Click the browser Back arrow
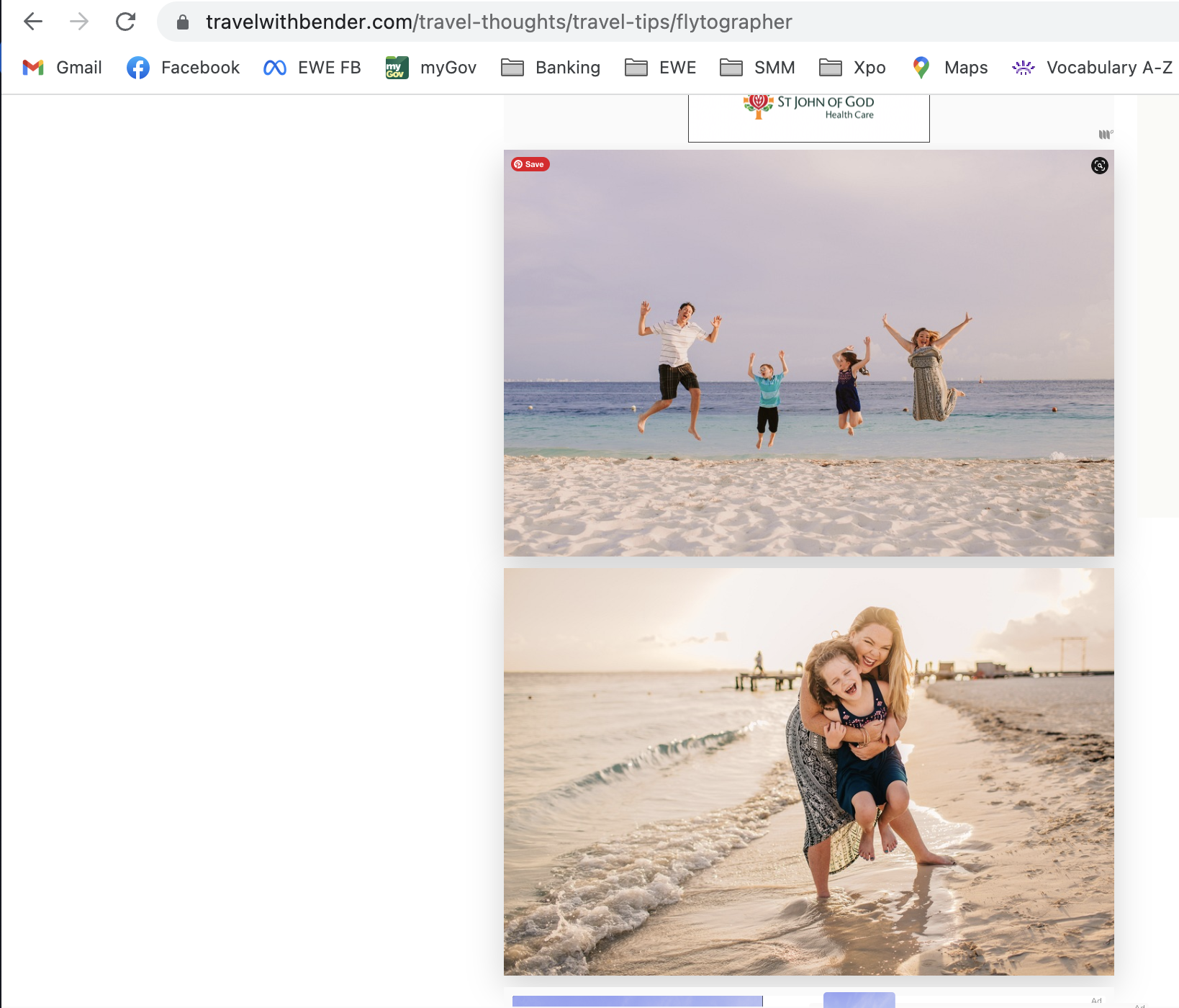The height and width of the screenshot is (1008, 1179). coord(33,22)
